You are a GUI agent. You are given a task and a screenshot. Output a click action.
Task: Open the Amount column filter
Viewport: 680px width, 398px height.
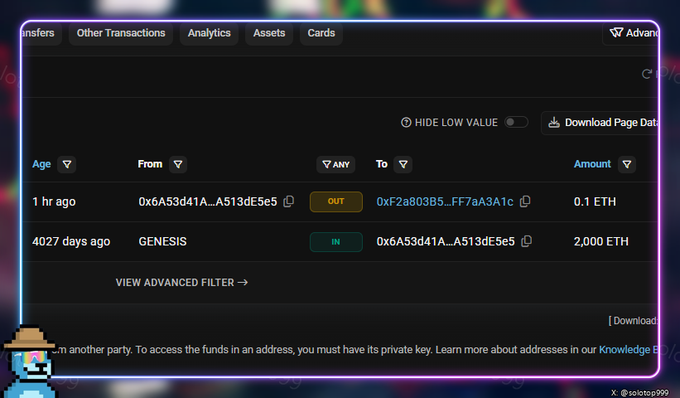coord(627,164)
